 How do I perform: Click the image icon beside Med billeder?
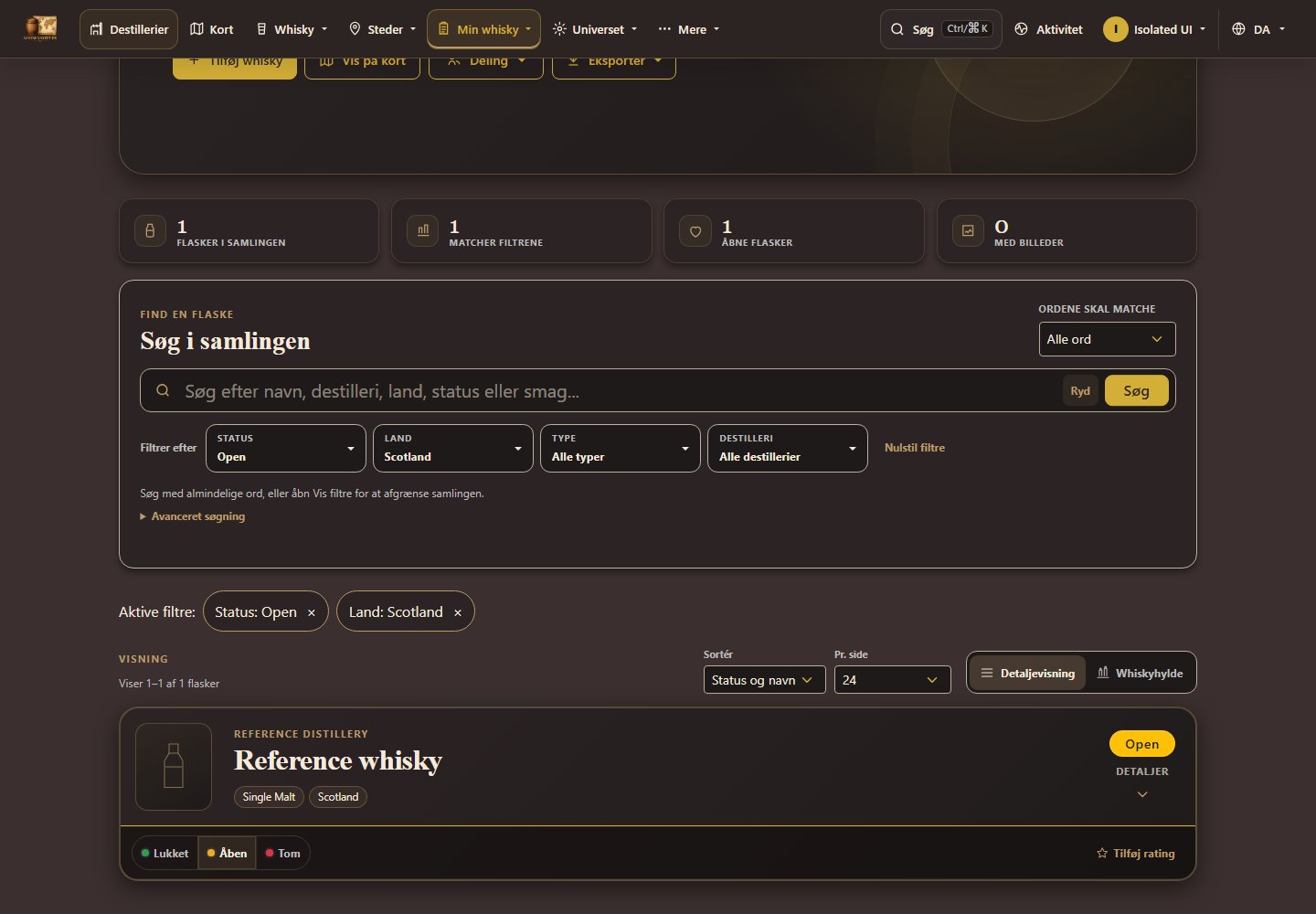coord(968,231)
